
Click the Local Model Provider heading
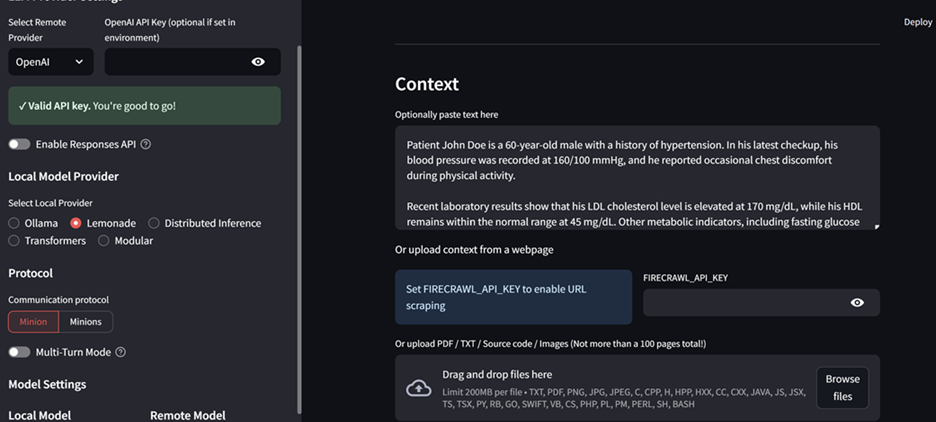click(63, 177)
